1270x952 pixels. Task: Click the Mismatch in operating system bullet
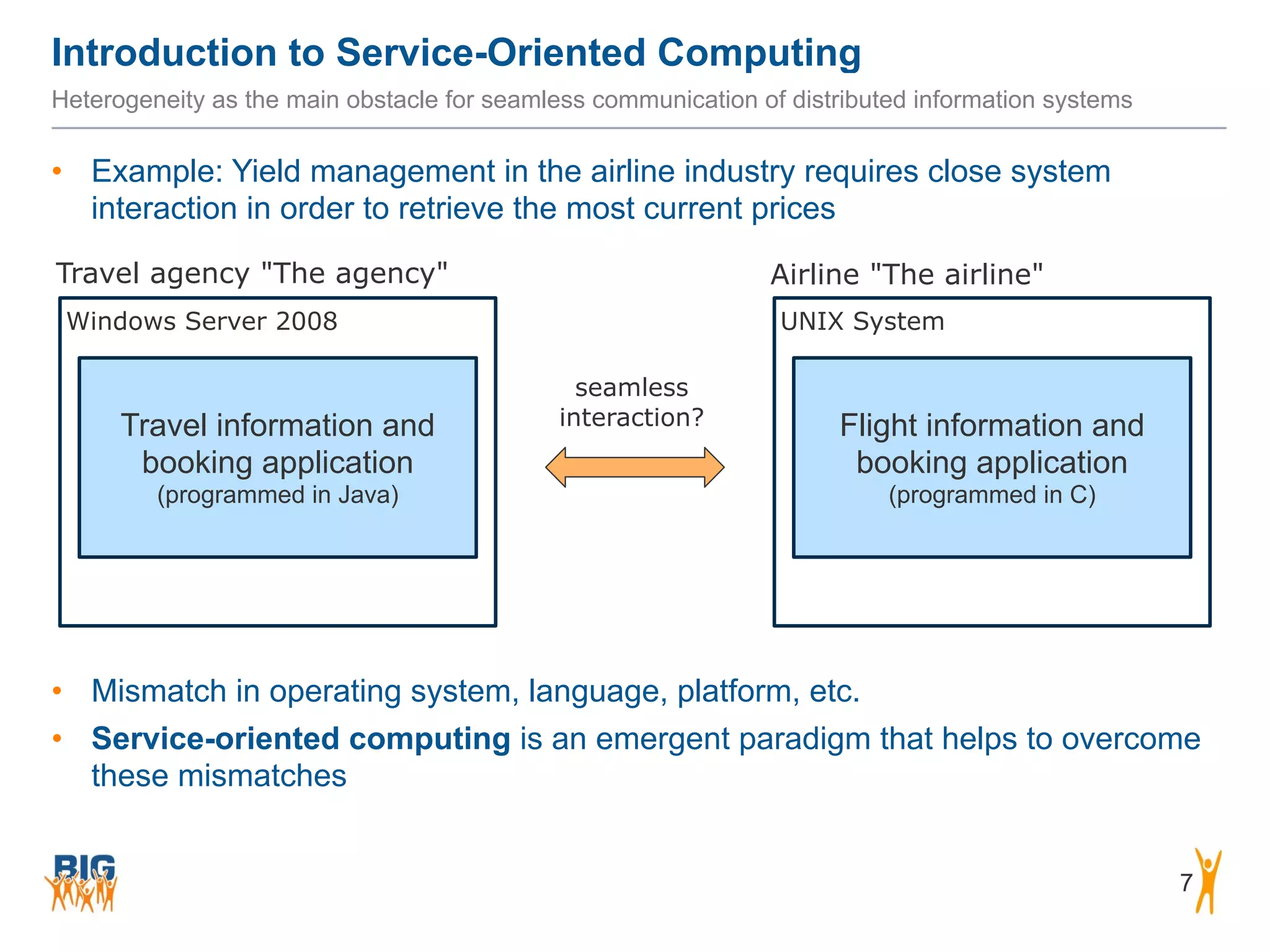[475, 691]
